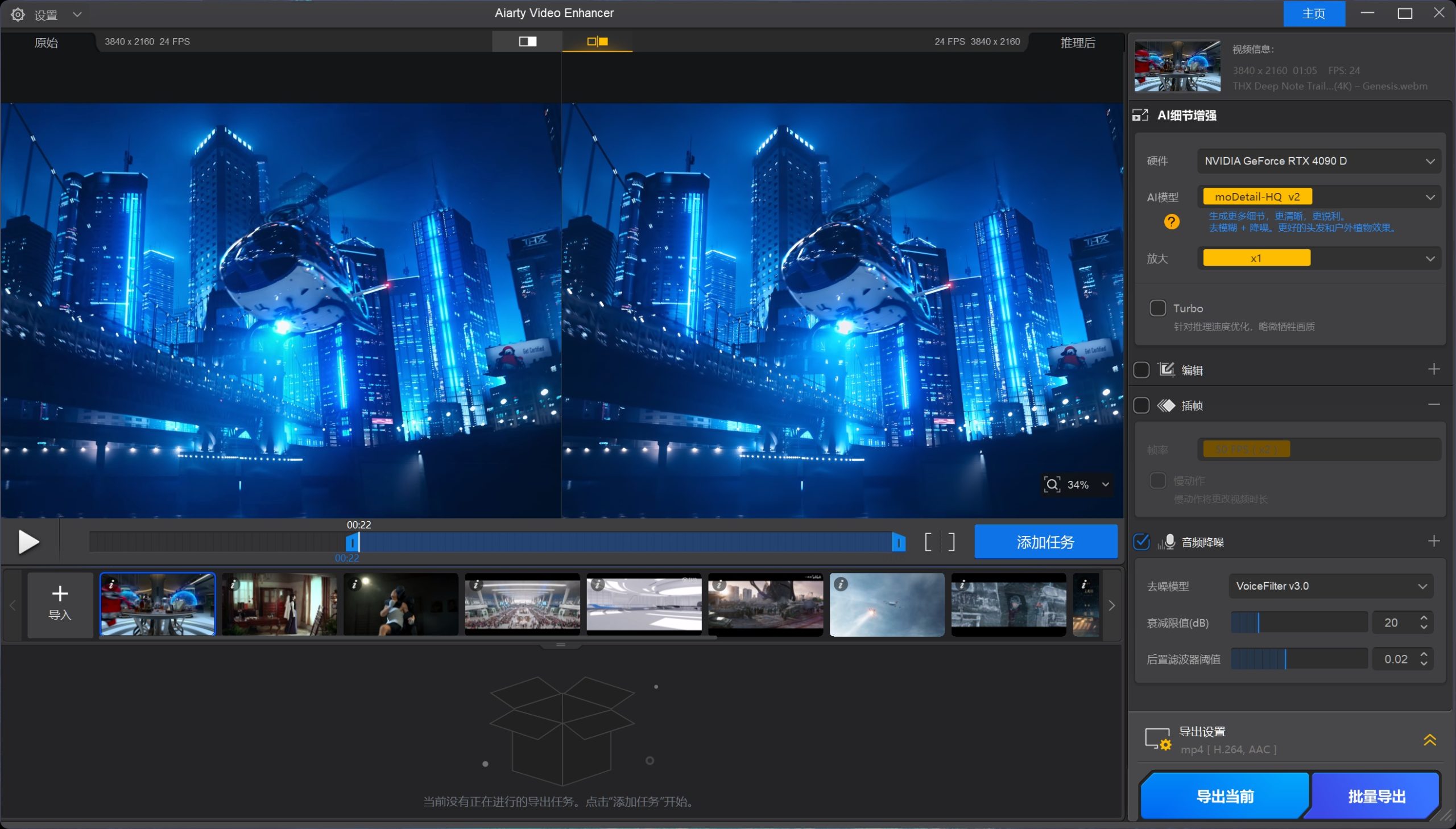Image resolution: width=1456 pixels, height=829 pixels.
Task: Uncheck the 音频降噪 audio denoise checkbox
Action: click(1141, 542)
